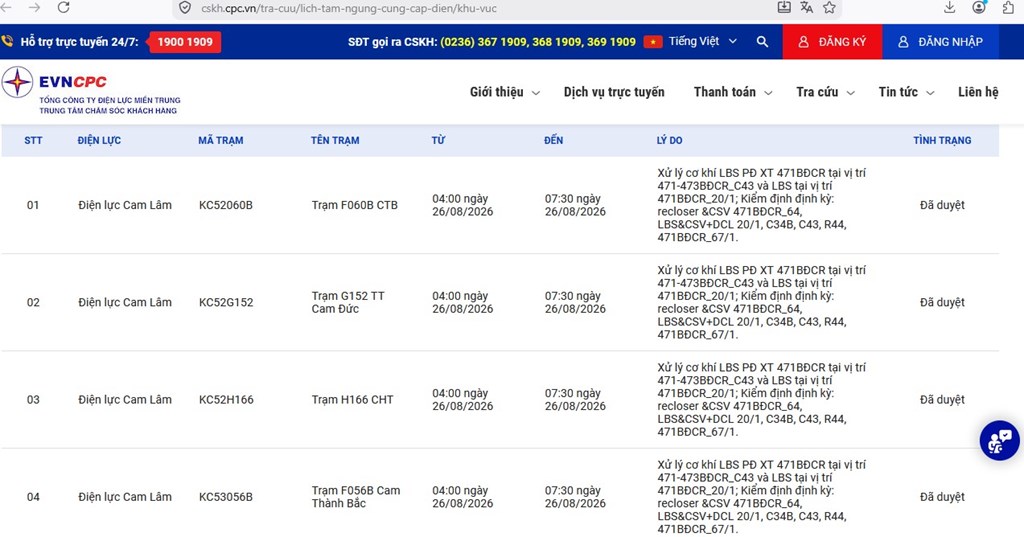1024x537 pixels.
Task: Open the floating chat support icon
Action: pos(999,441)
